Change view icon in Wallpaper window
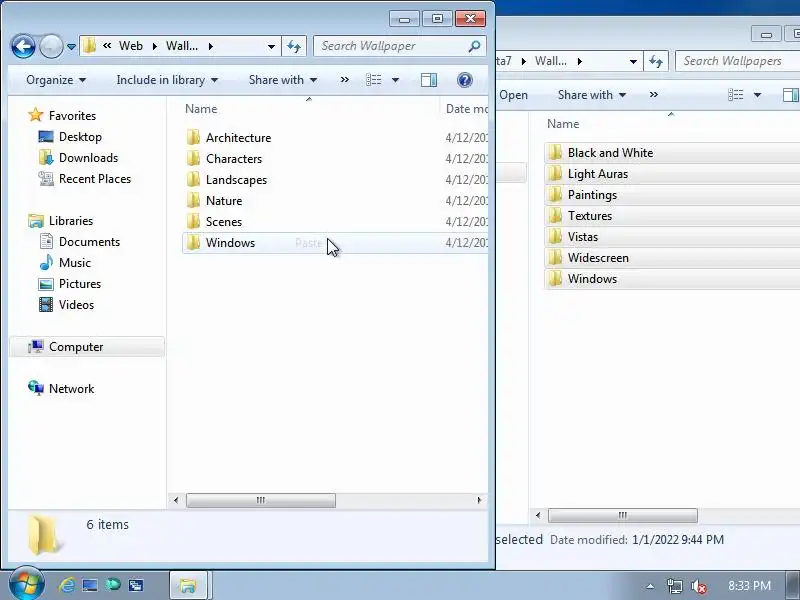Image resolution: width=800 pixels, height=600 pixels. click(x=373, y=80)
